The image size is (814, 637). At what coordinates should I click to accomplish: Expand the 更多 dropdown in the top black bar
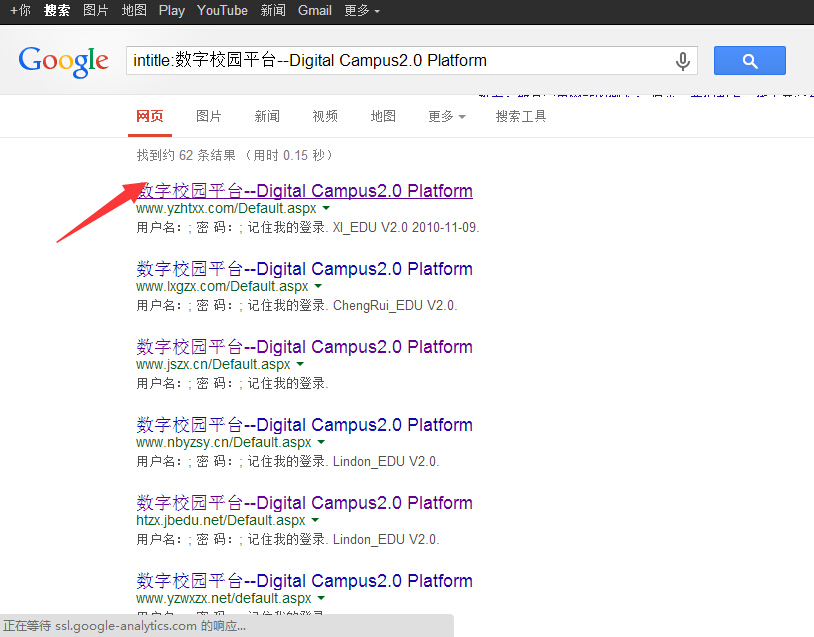pos(362,10)
